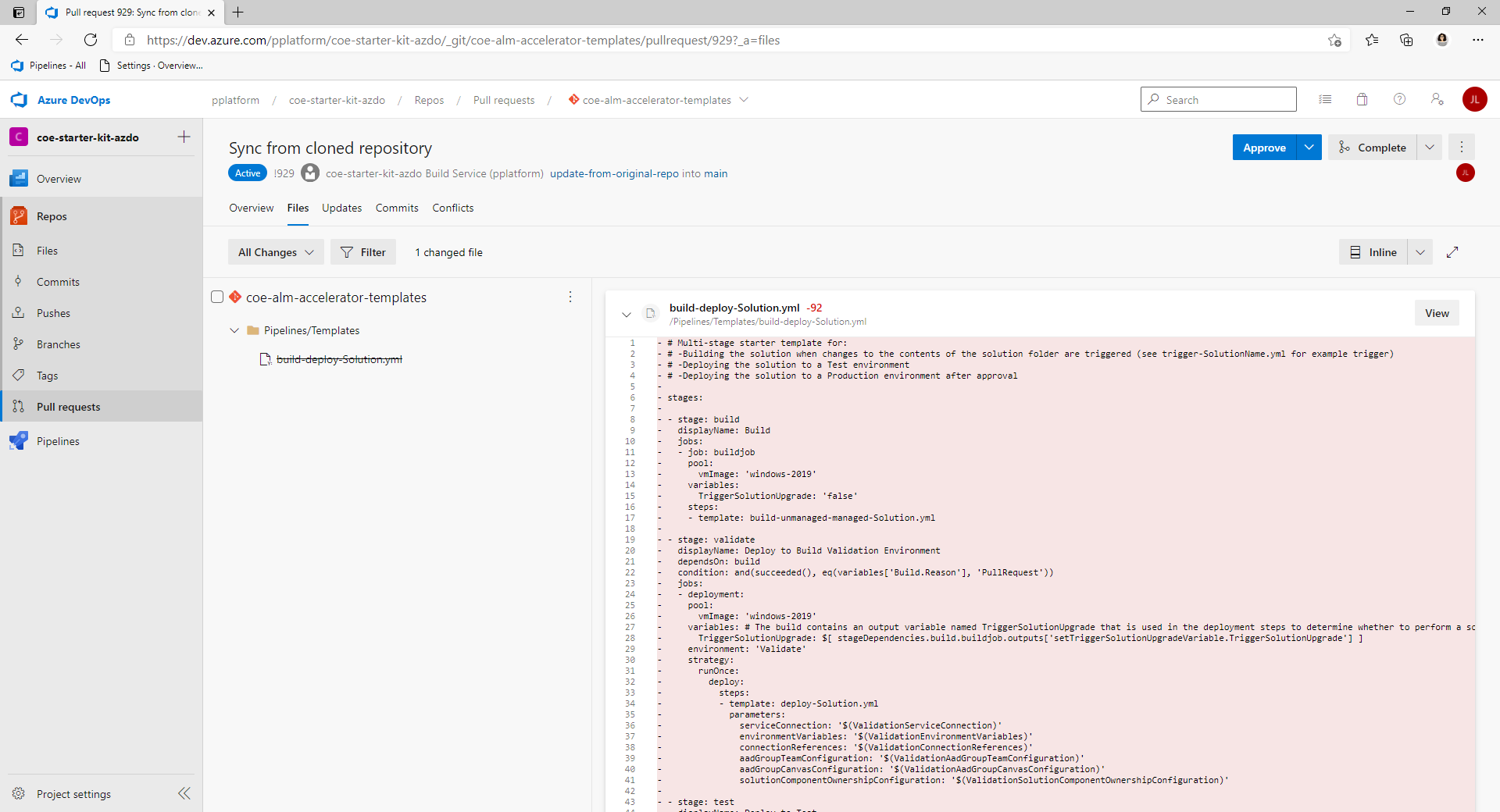Open Pushes from the sidebar
The width and height of the screenshot is (1500, 812).
click(x=19, y=312)
